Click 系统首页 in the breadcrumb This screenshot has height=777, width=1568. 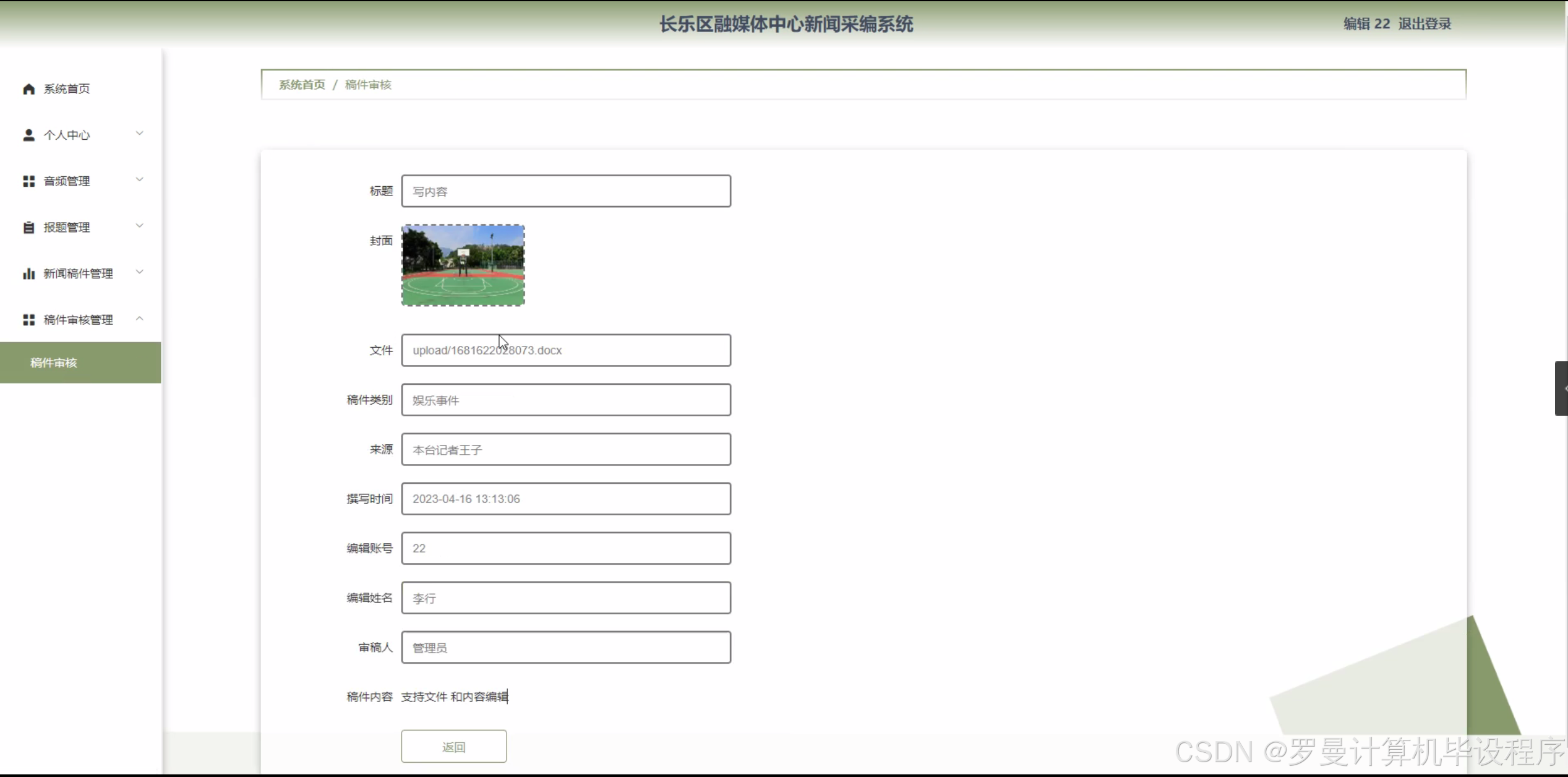(302, 85)
